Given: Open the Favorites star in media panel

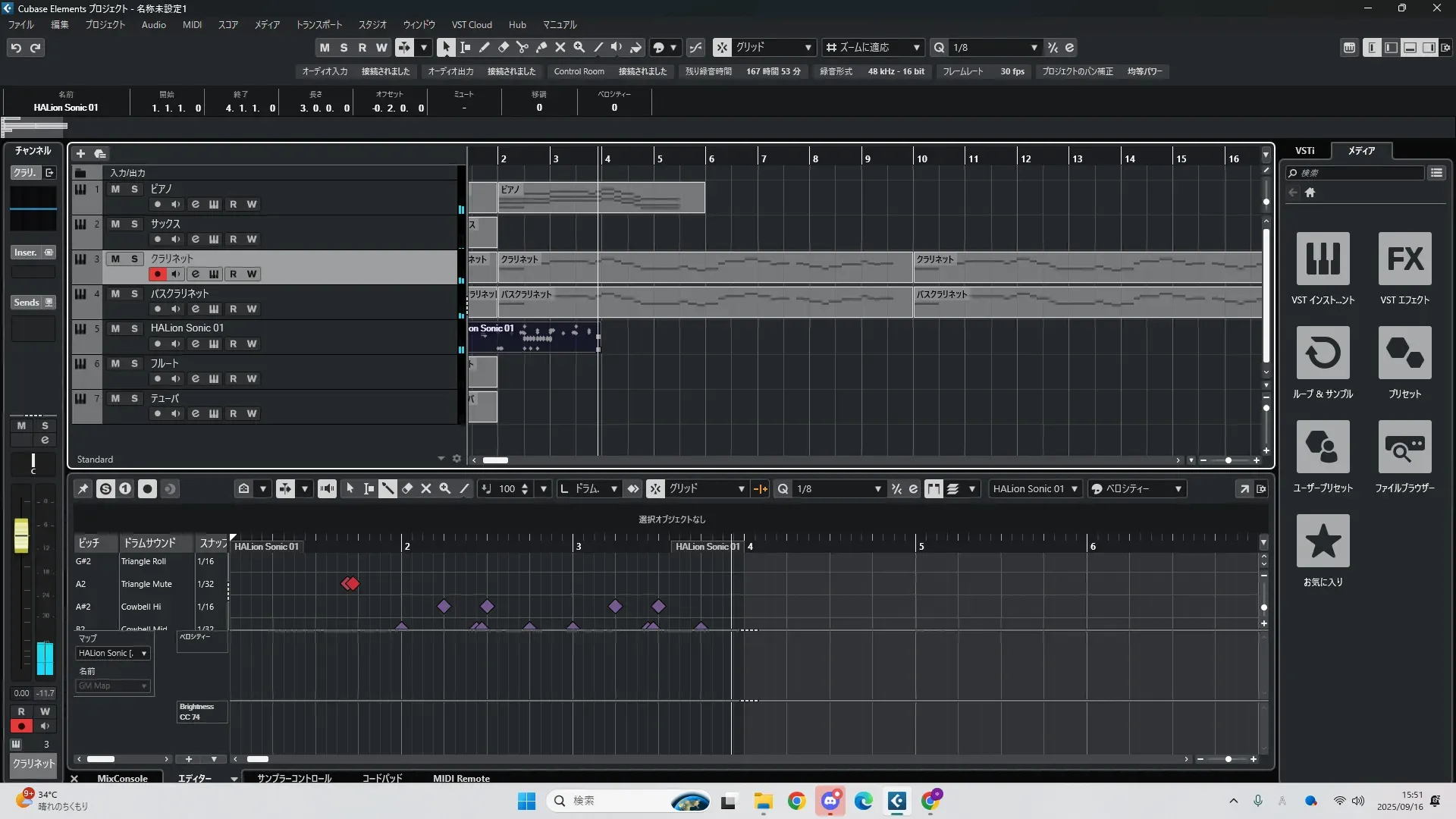Looking at the screenshot, I should (1323, 541).
